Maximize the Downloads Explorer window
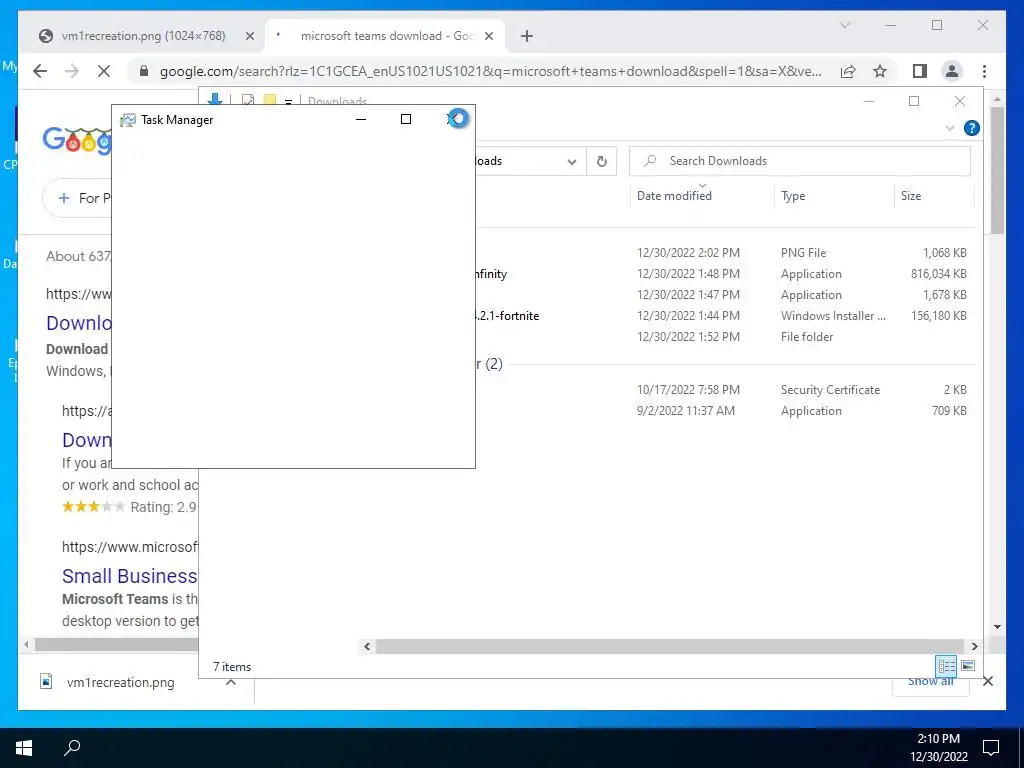This screenshot has height=768, width=1024. click(x=914, y=101)
